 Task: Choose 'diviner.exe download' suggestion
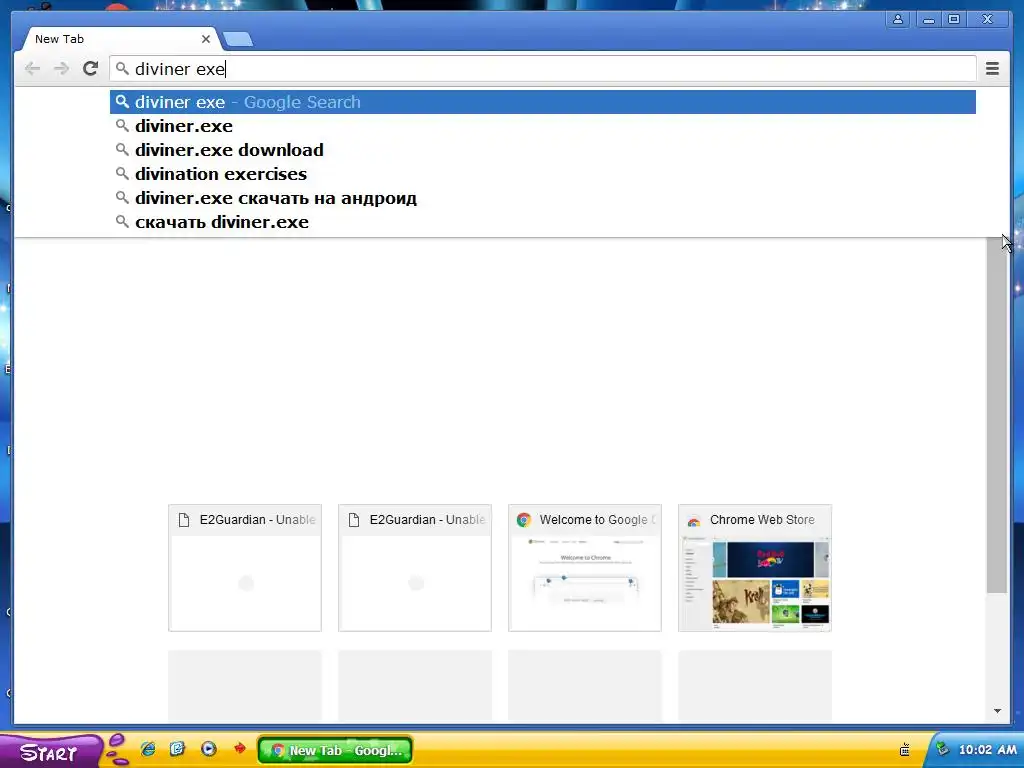(x=543, y=150)
